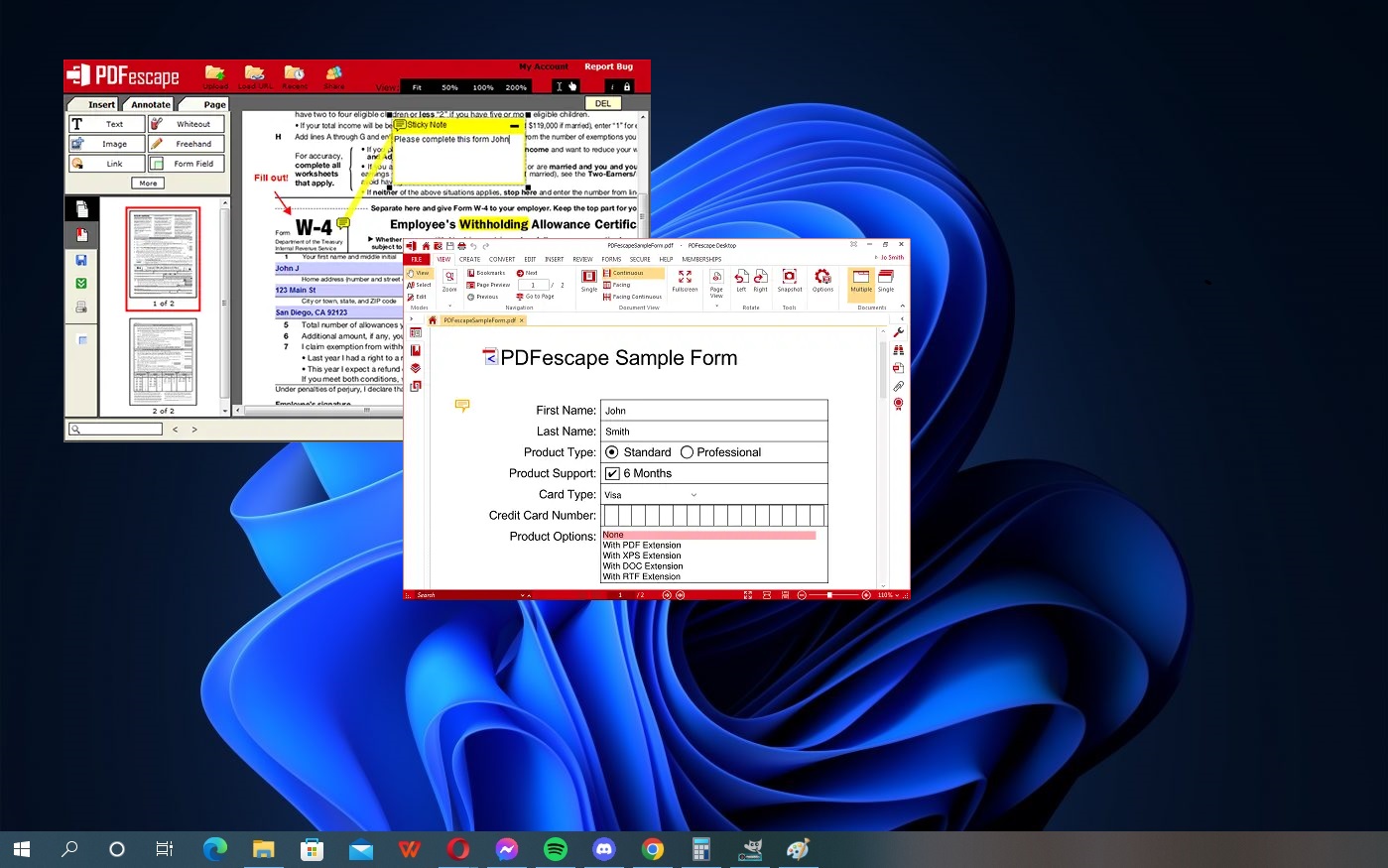Click the My Account link
Viewport: 1388px width, 868px height.
point(544,66)
